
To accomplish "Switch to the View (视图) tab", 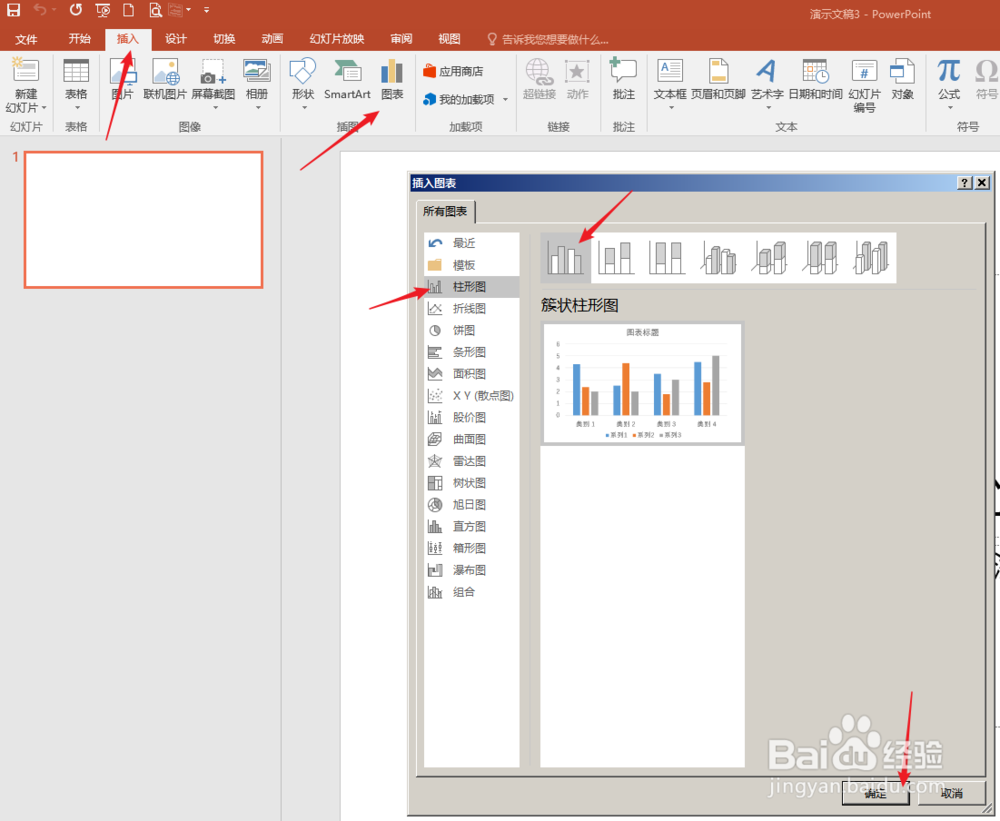I will 449,40.
